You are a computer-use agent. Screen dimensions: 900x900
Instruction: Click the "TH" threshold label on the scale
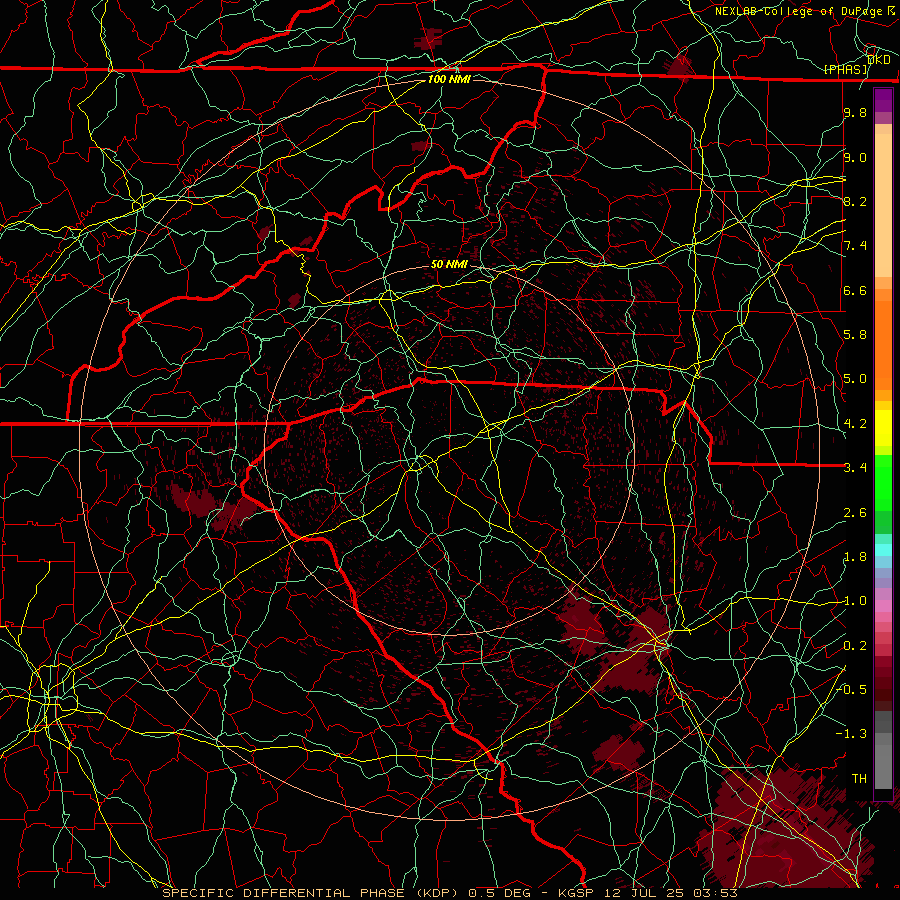[859, 778]
